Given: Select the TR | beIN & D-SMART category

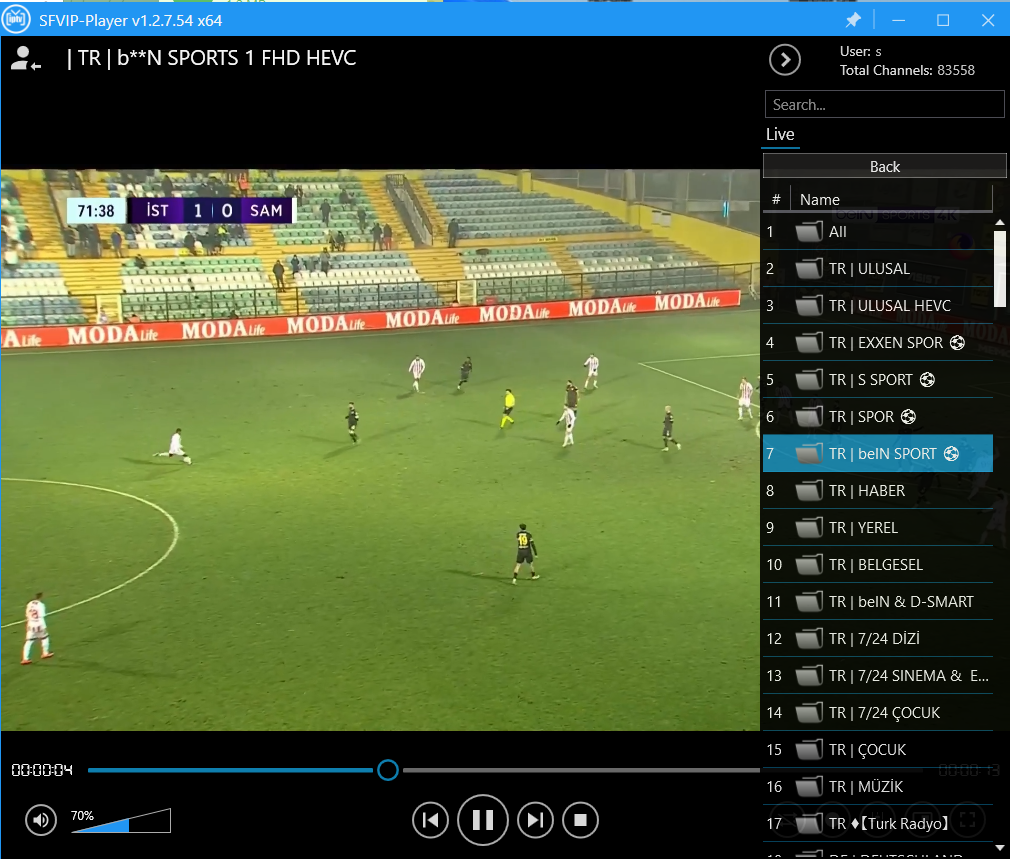Looking at the screenshot, I should tap(877, 601).
